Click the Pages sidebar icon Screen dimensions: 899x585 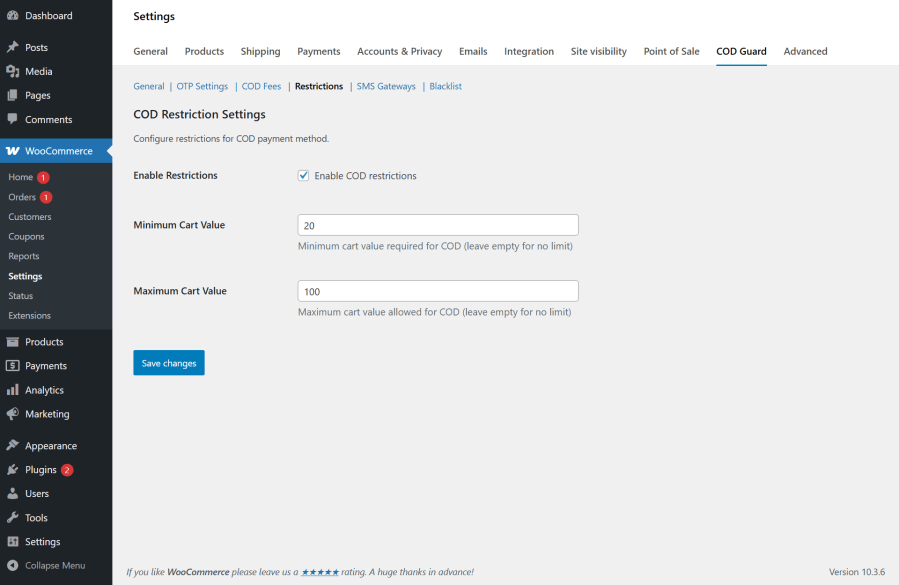(12, 96)
